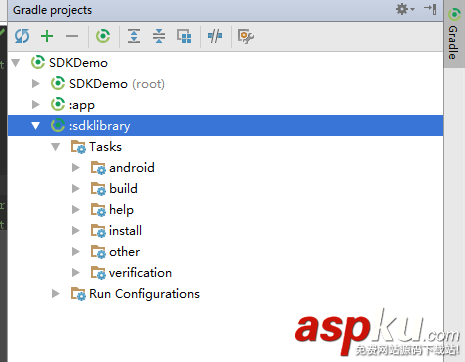Image resolution: width=465 pixels, height=362 pixels.
Task: Select the Tasks folder row
Action: (225, 147)
